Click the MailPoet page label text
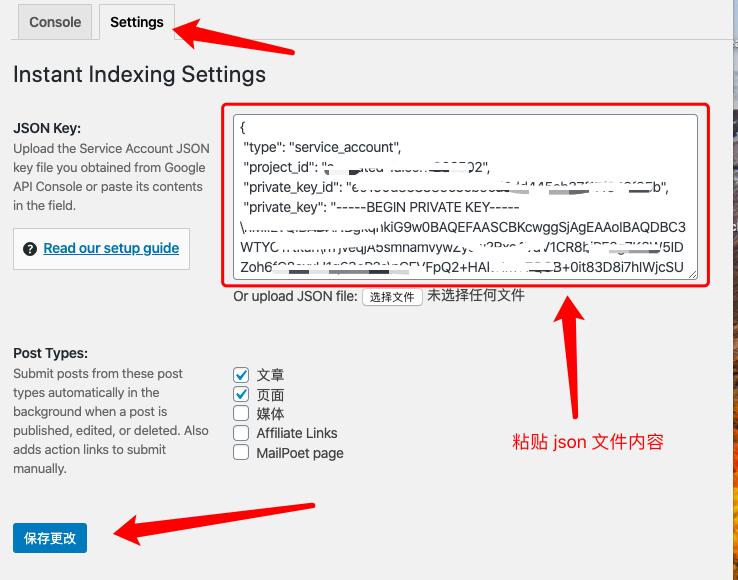This screenshot has width=738, height=580. point(300,453)
